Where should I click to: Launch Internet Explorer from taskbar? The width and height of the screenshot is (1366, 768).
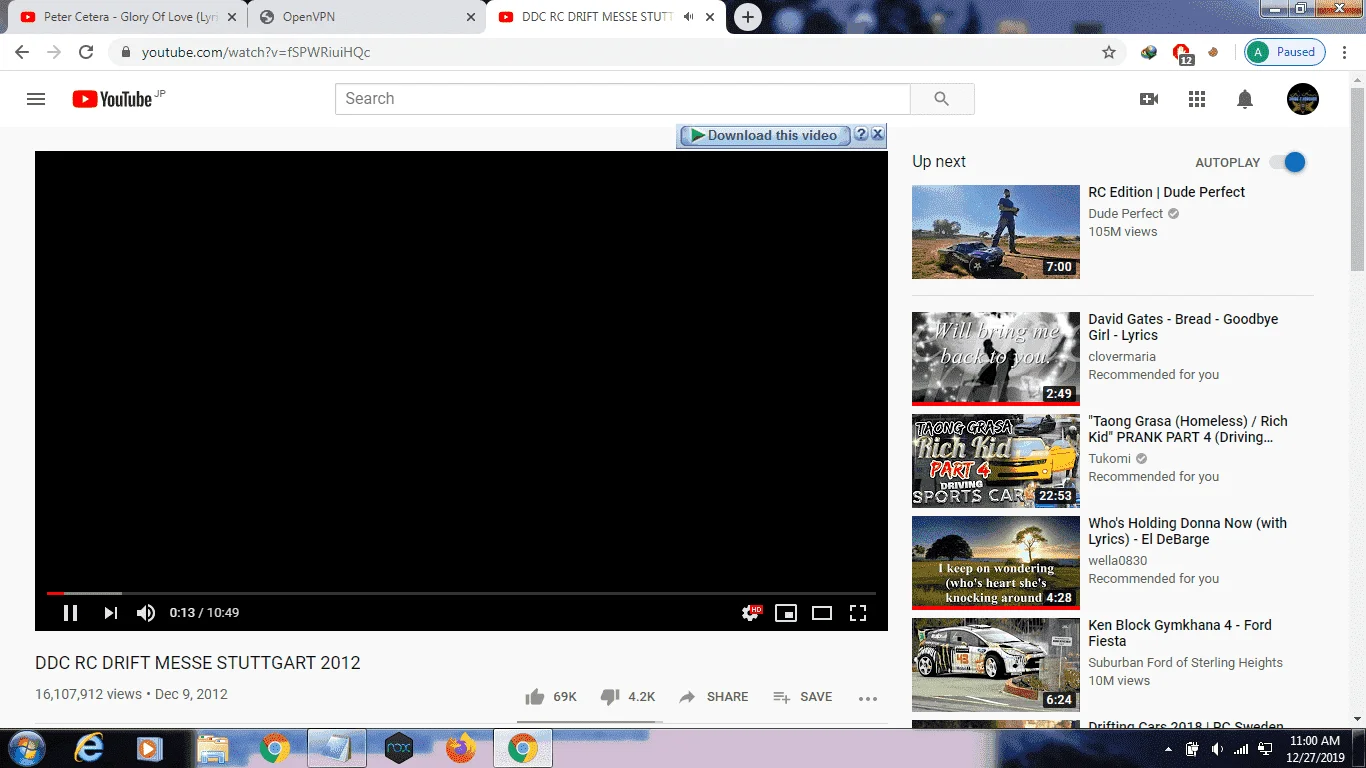(89, 748)
